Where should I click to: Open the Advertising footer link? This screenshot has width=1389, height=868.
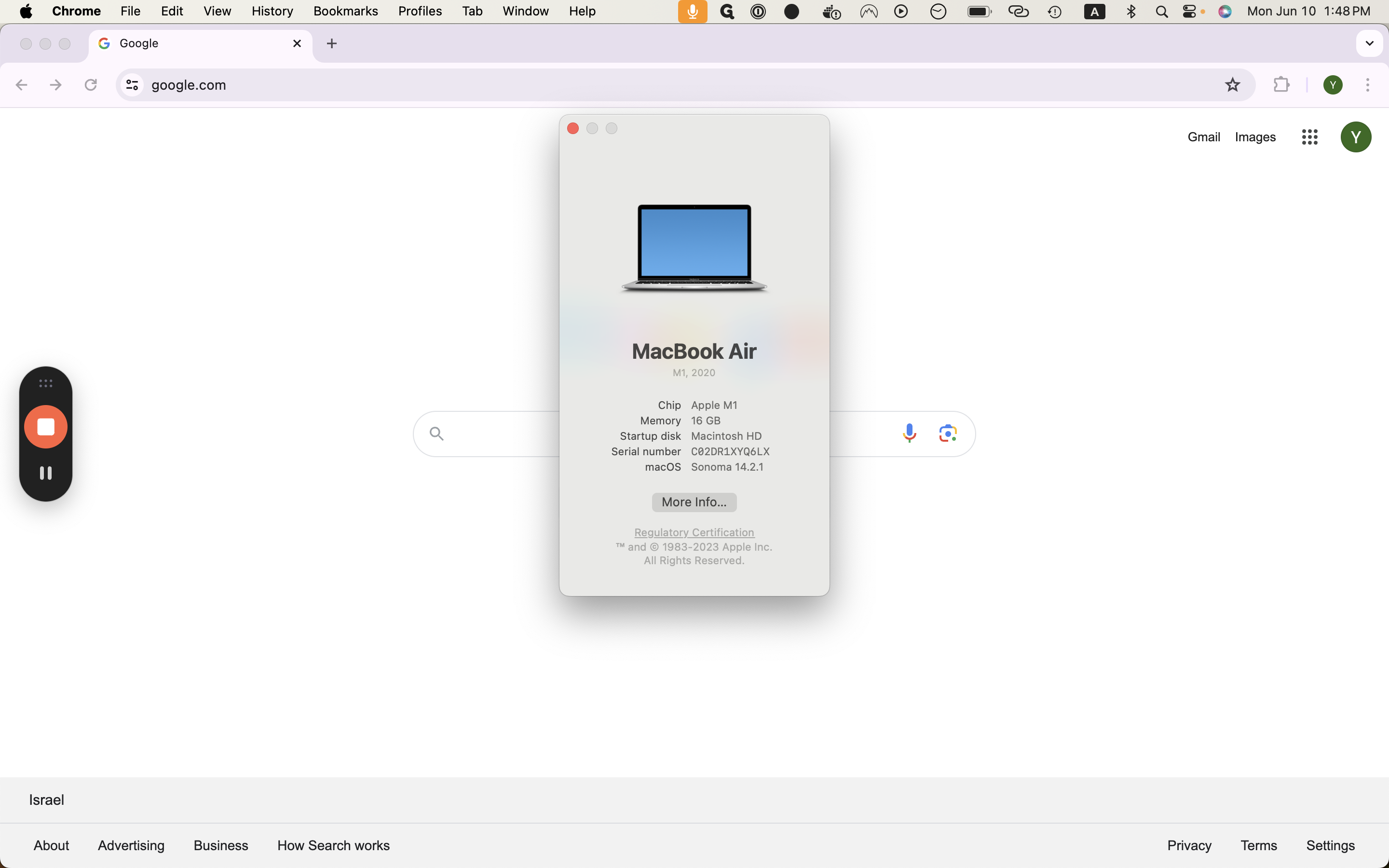coord(131,845)
